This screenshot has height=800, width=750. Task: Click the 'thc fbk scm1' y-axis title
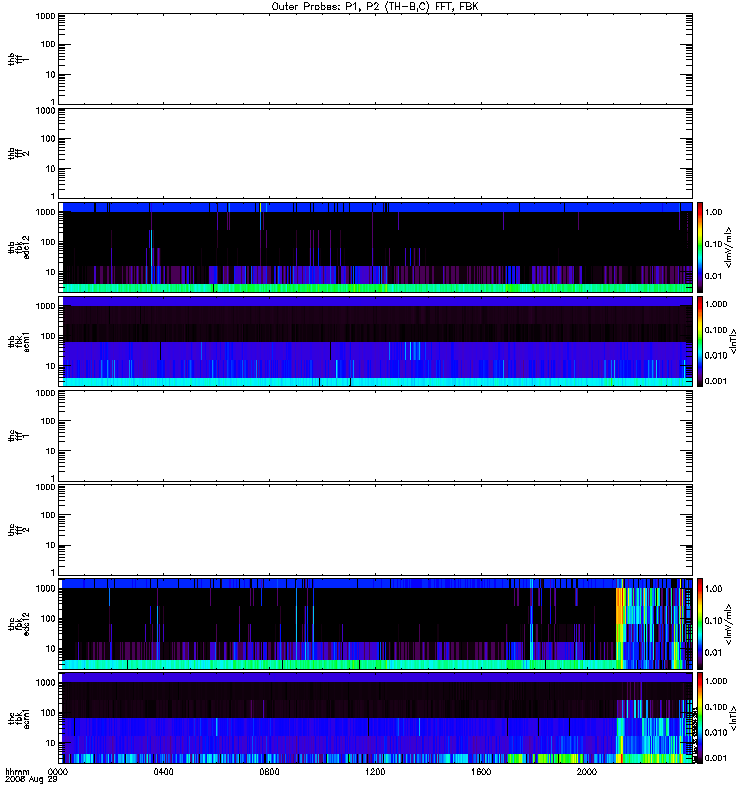[19, 718]
